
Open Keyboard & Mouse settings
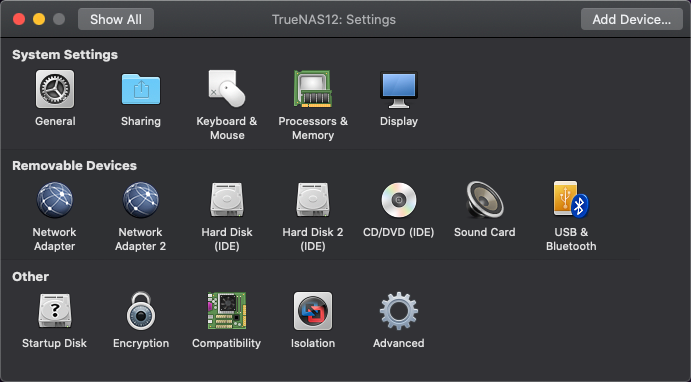[227, 89]
